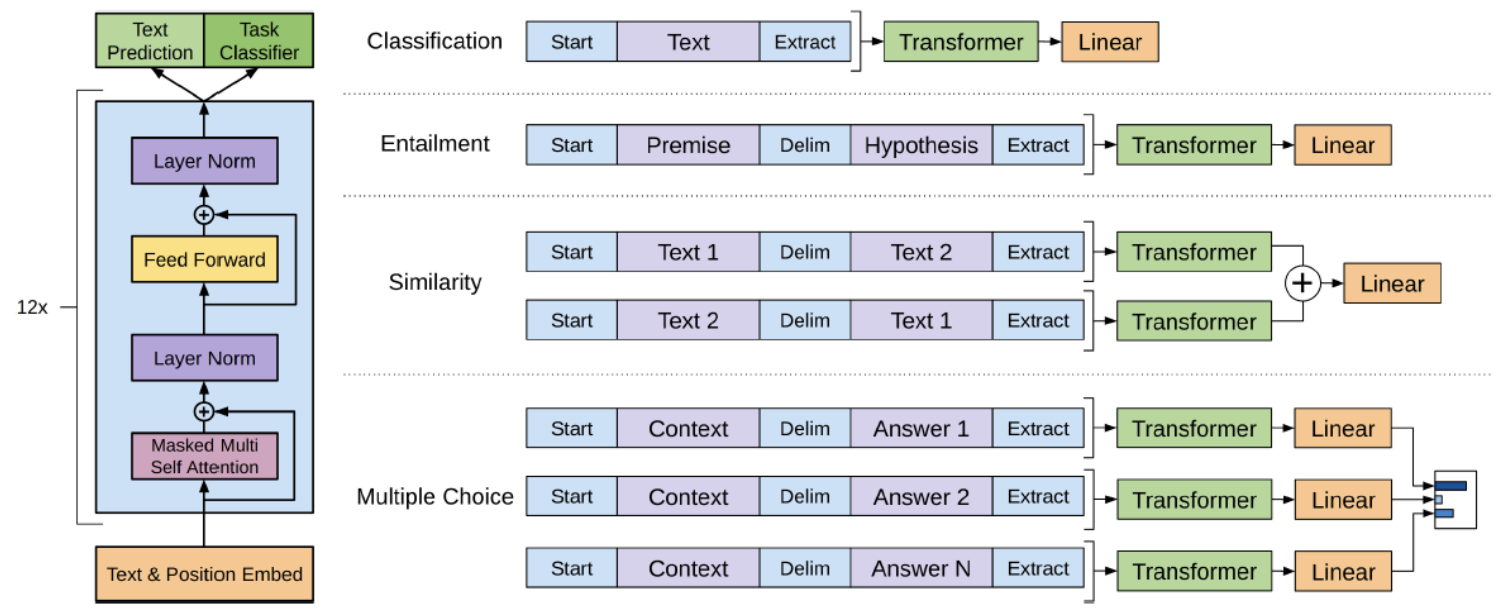Select the Linear box in Similarity section
Image resolution: width=1503 pixels, height=611 pixels.
pos(1392,284)
